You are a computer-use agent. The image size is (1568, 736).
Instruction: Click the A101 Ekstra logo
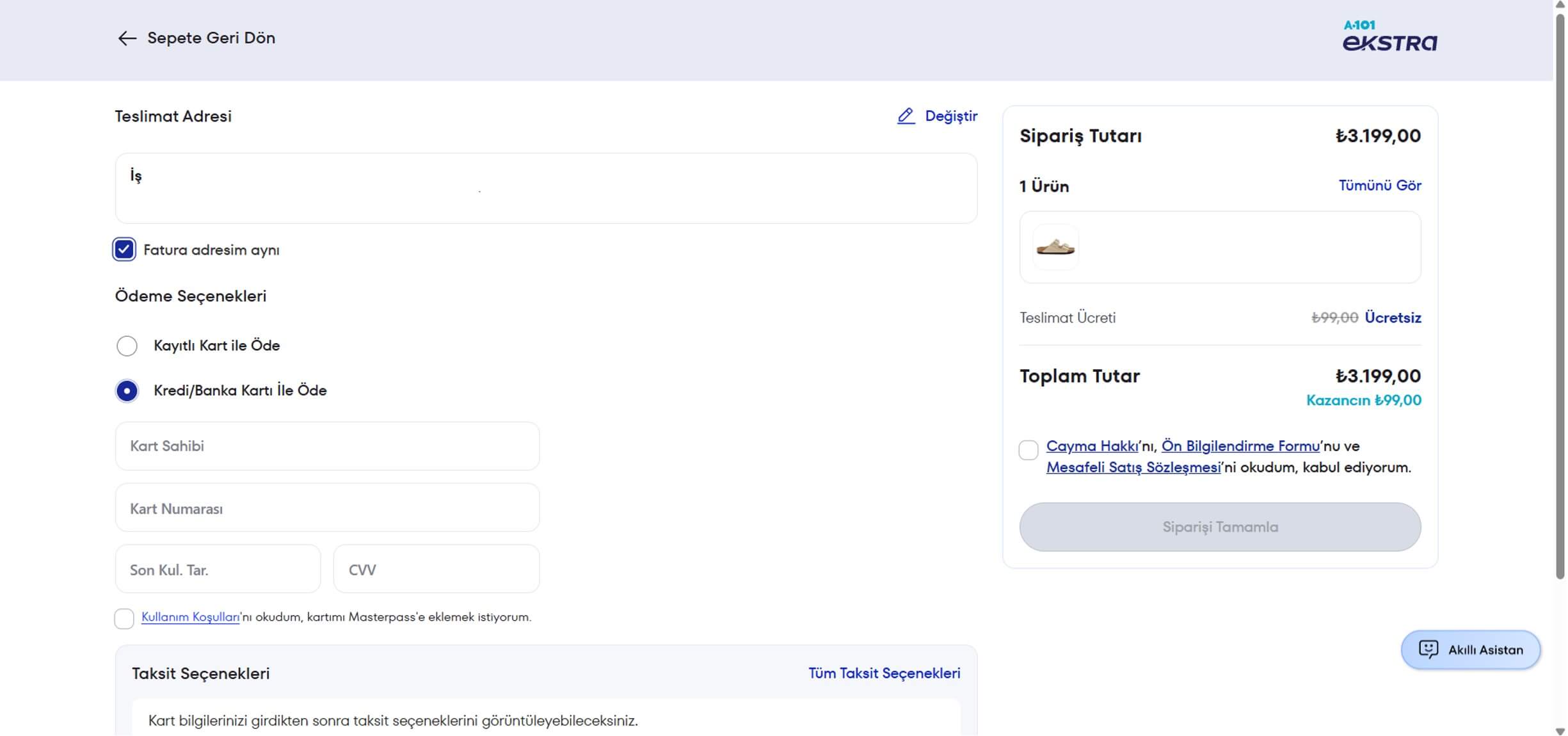(1389, 36)
